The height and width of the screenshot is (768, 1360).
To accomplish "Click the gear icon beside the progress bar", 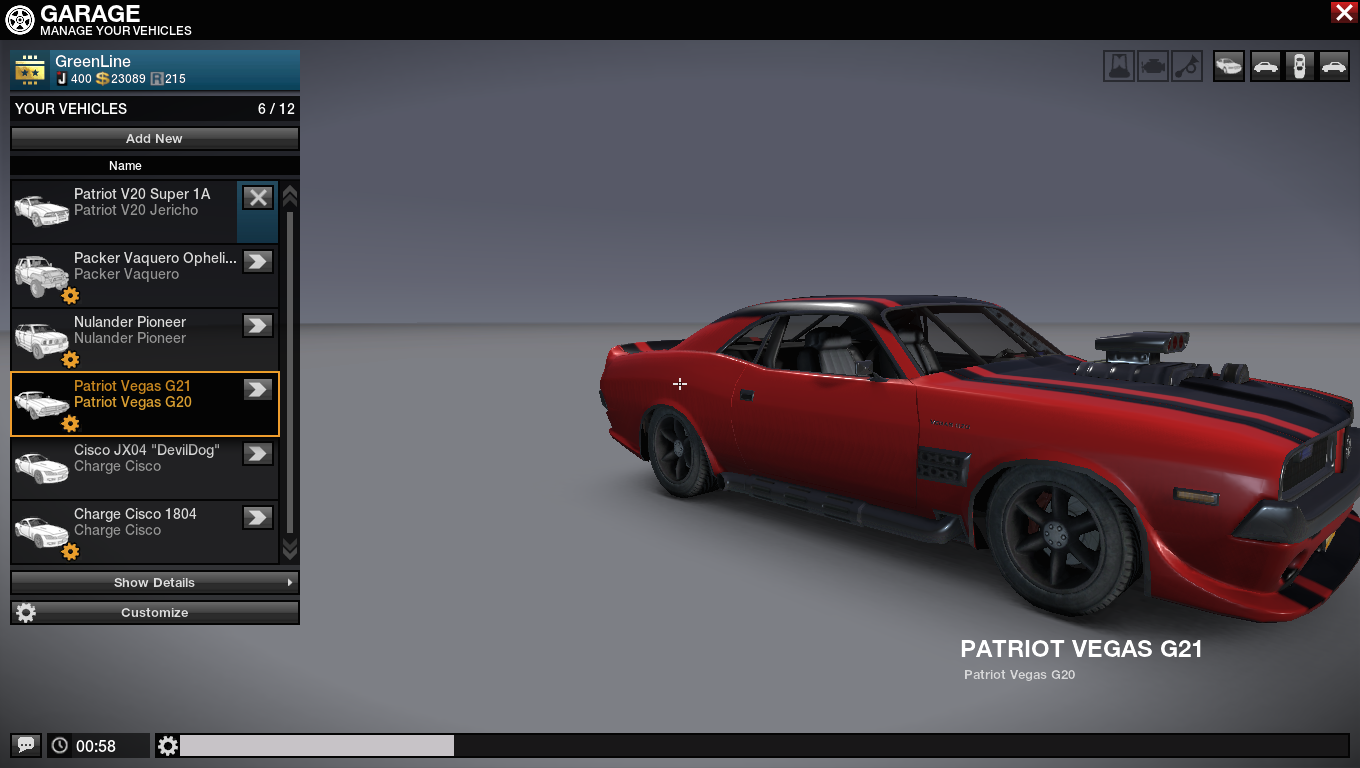I will click(168, 745).
